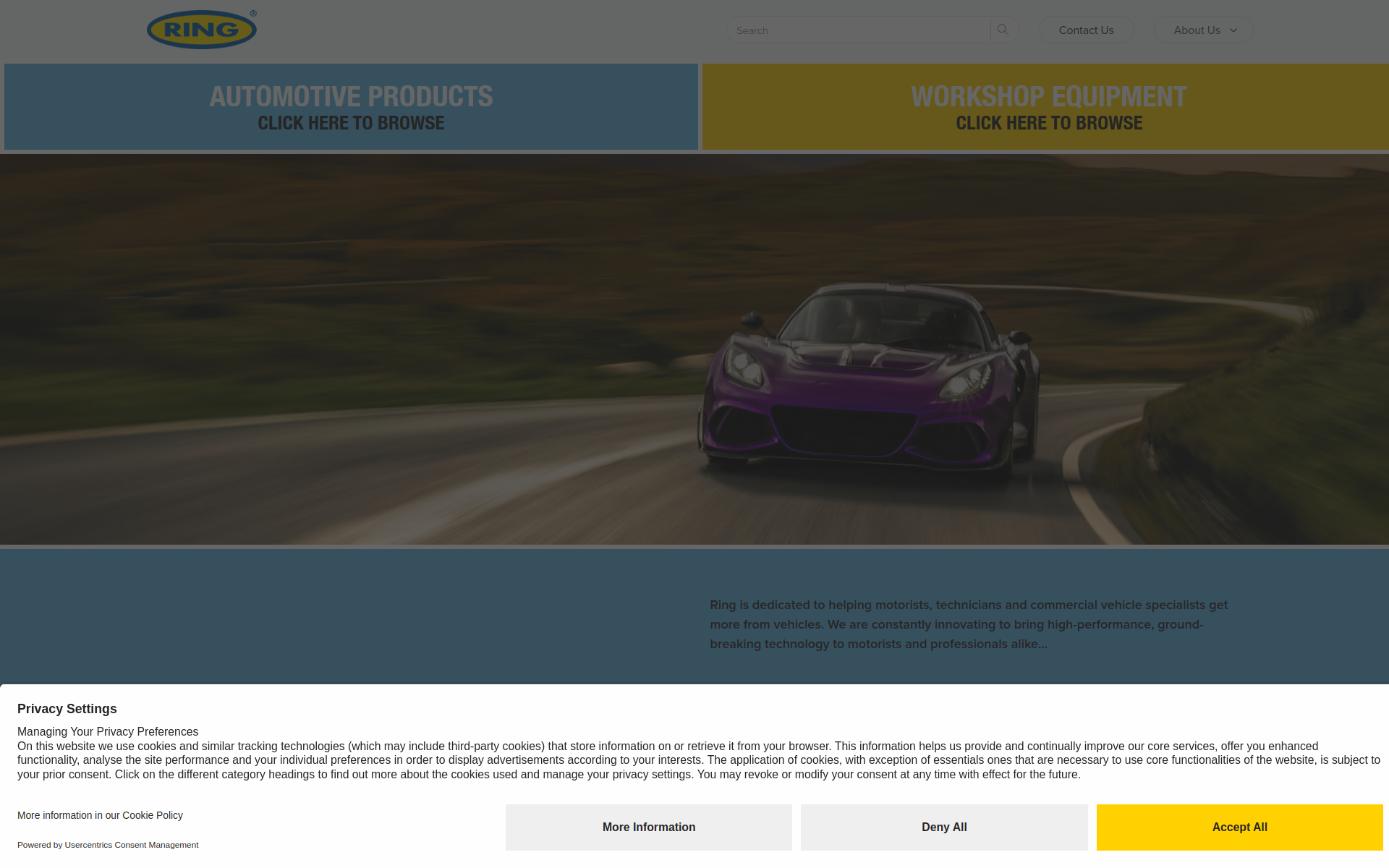
Task: Browse the Automotive Products banner
Action: pyautogui.click(x=351, y=107)
